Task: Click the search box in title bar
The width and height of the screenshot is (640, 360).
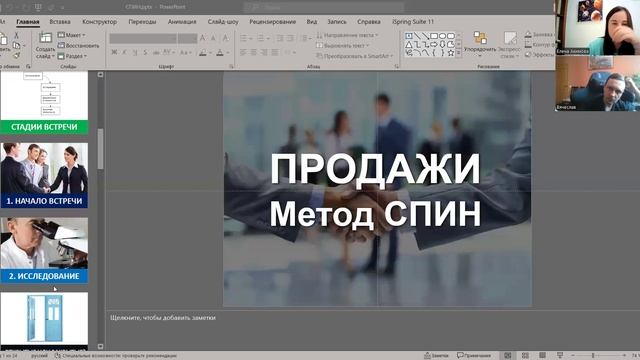Action: tap(324, 7)
